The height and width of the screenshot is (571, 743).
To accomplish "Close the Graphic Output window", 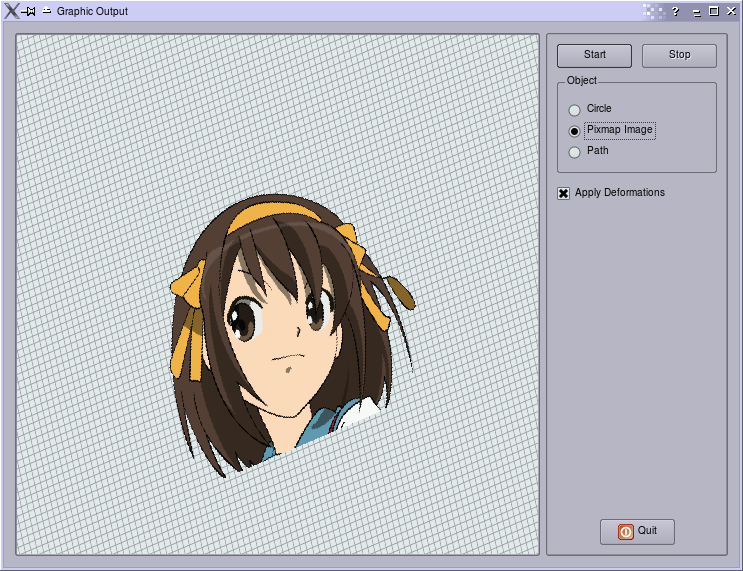I will pos(731,11).
